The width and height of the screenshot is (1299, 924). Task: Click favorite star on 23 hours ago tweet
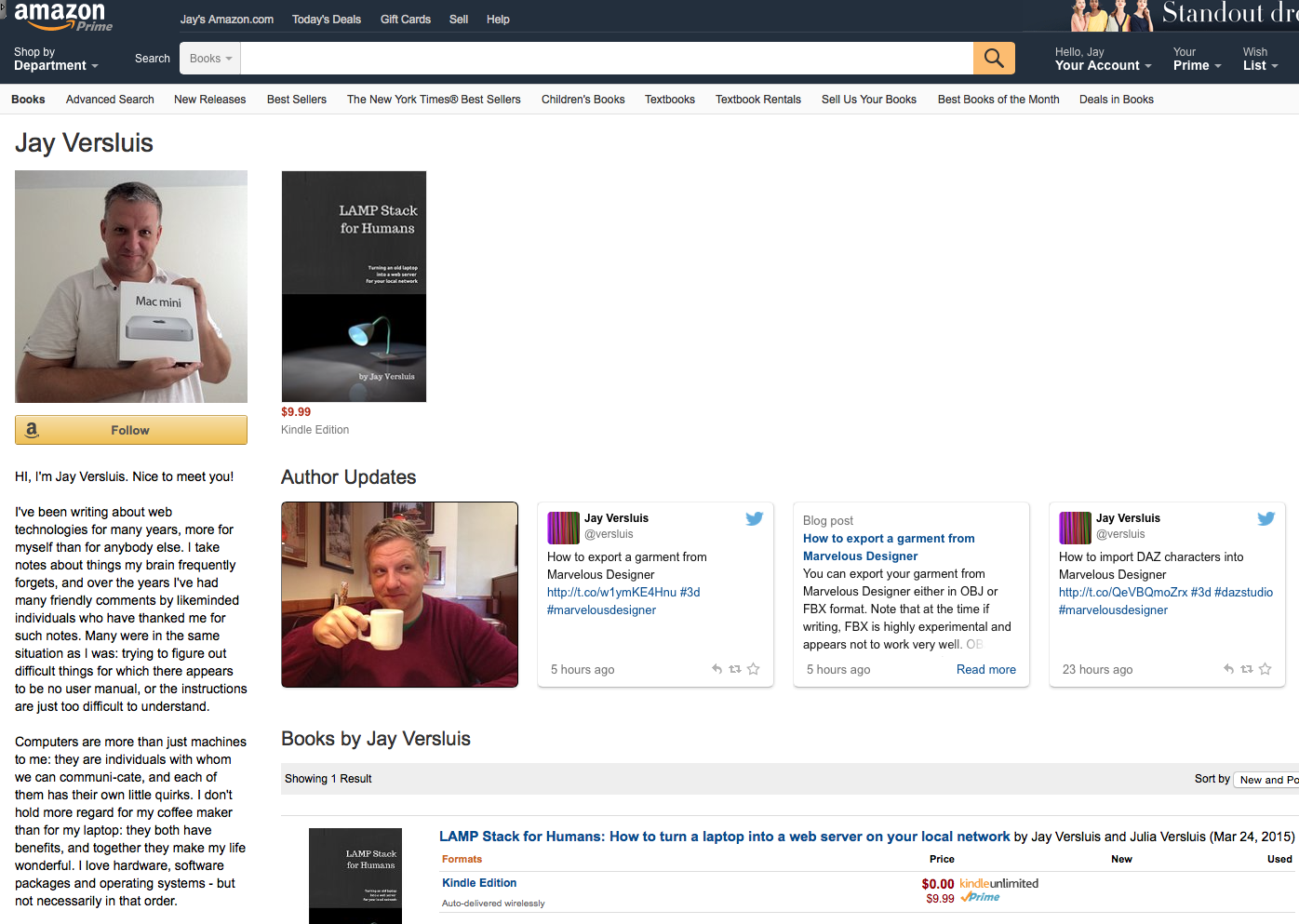click(1266, 669)
